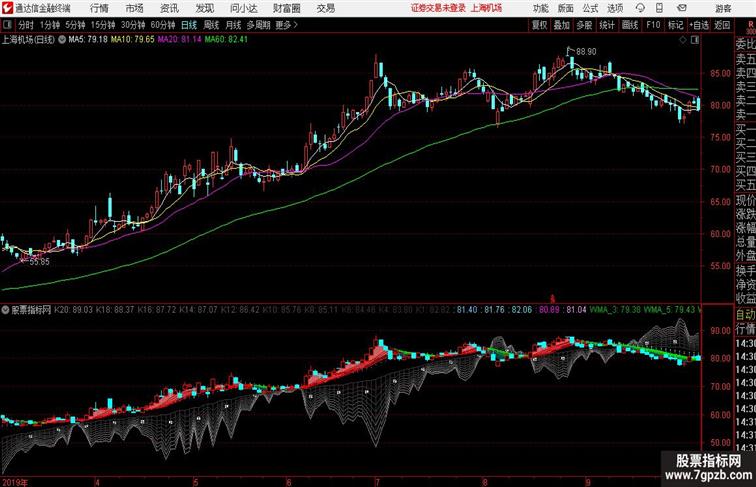Toggle the left sidebar panel icon
Image resolution: width=756 pixels, height=487 pixels.
click(7, 25)
